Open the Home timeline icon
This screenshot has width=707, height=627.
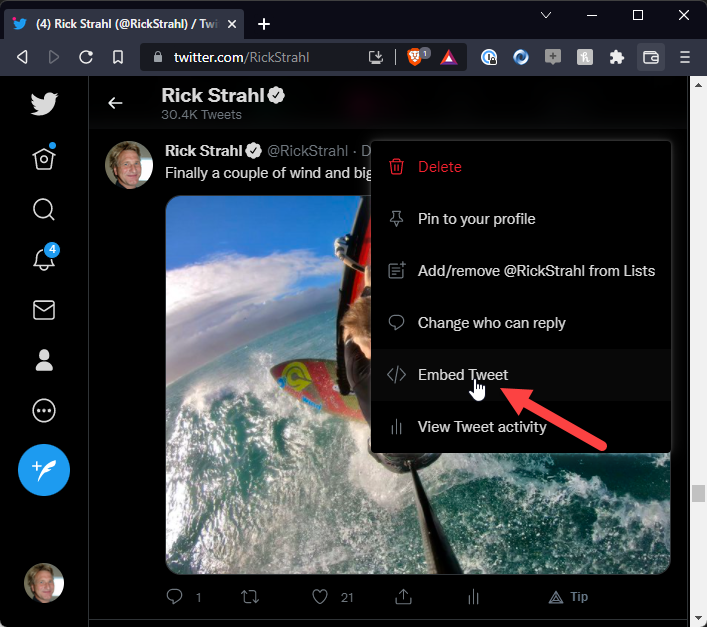coord(44,157)
